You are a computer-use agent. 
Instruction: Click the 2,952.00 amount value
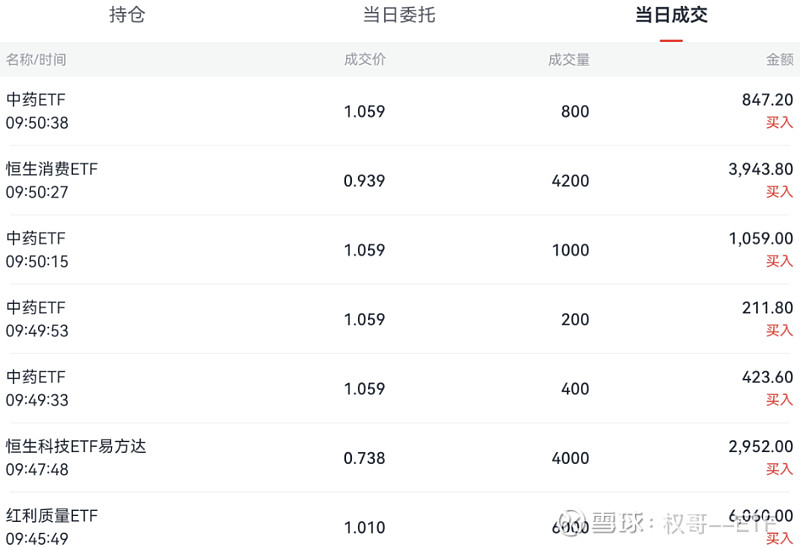coord(761,447)
